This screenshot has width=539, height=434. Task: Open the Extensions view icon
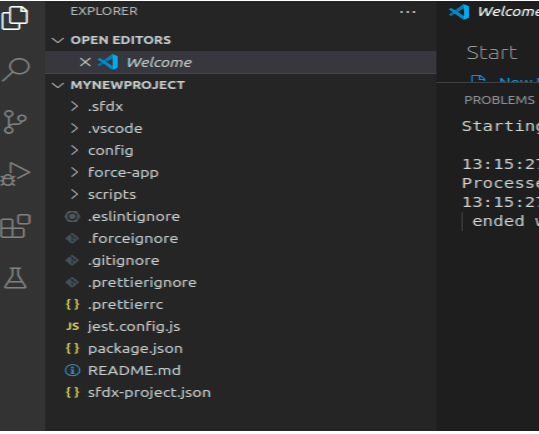coord(16,226)
